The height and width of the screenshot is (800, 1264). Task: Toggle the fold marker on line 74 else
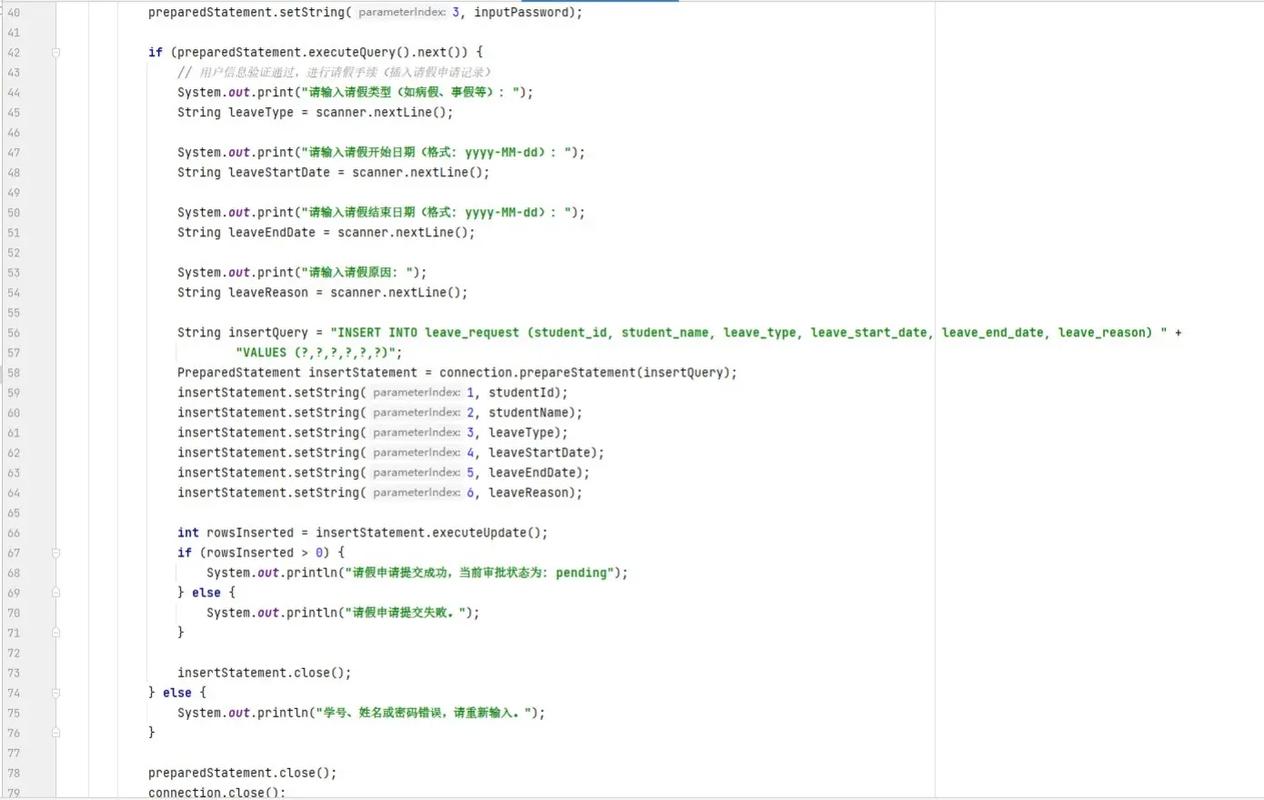(57, 692)
